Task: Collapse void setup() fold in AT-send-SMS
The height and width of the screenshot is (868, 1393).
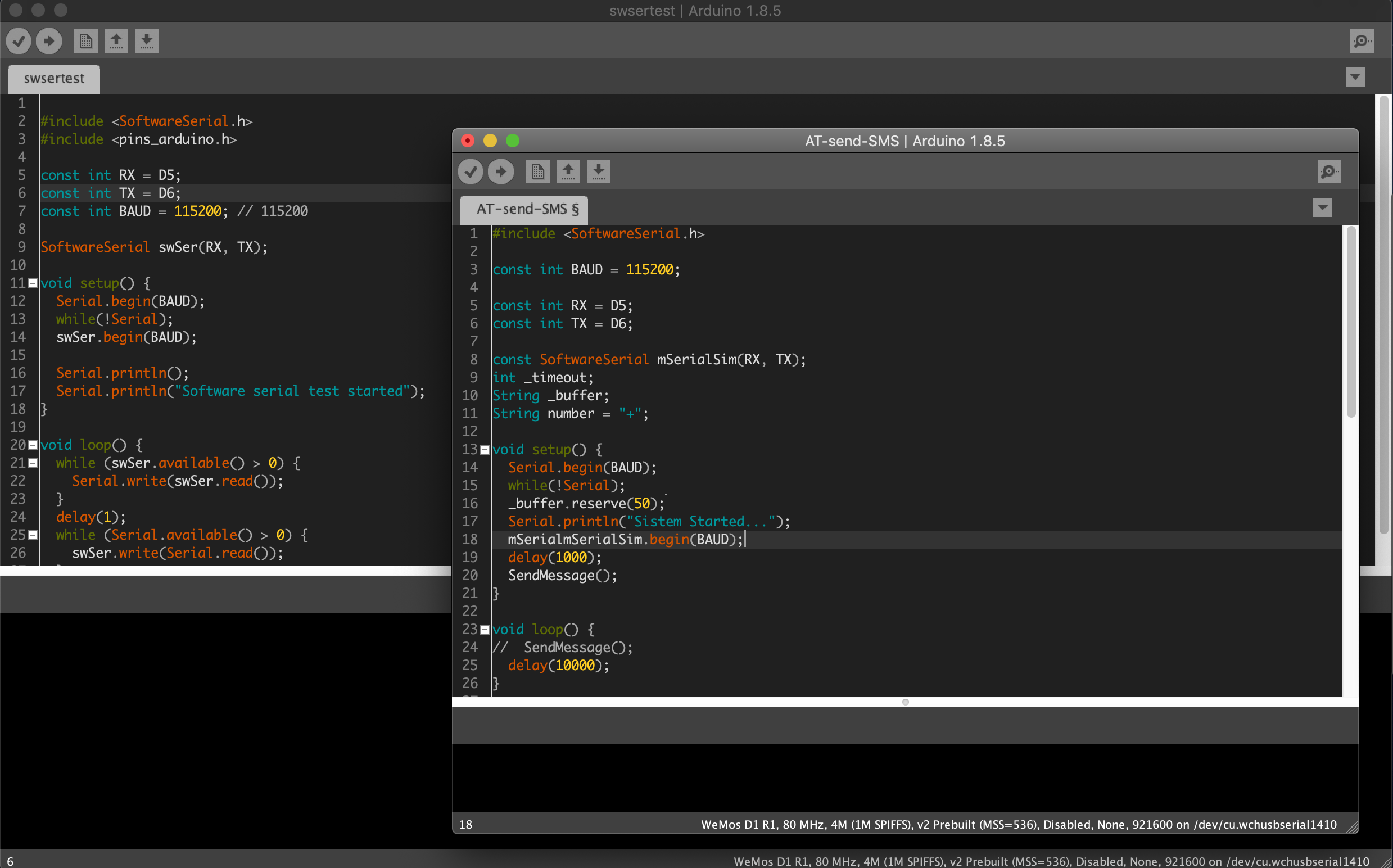Action: [485, 450]
